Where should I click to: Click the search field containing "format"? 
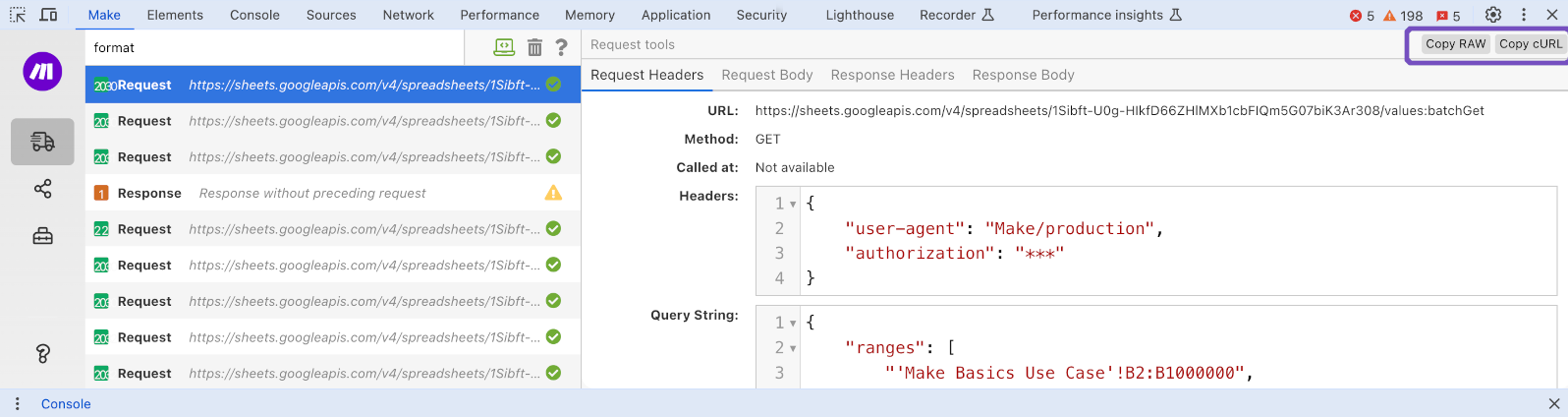pos(275,47)
